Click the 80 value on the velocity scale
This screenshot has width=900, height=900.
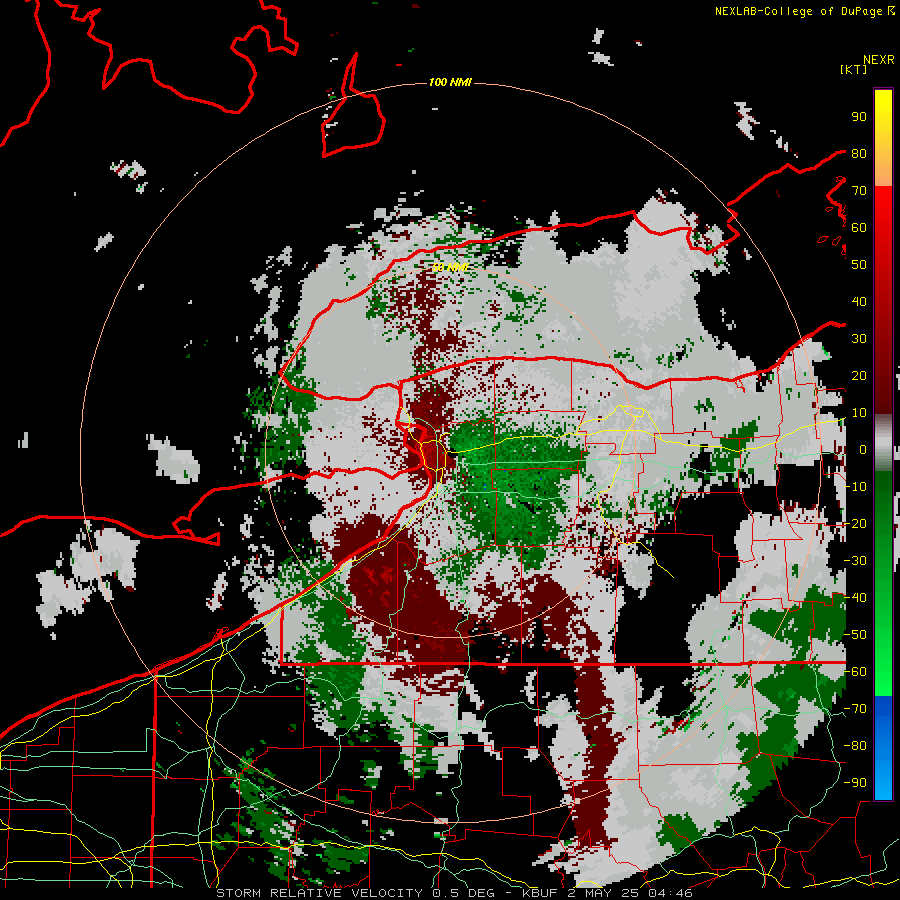click(x=859, y=153)
